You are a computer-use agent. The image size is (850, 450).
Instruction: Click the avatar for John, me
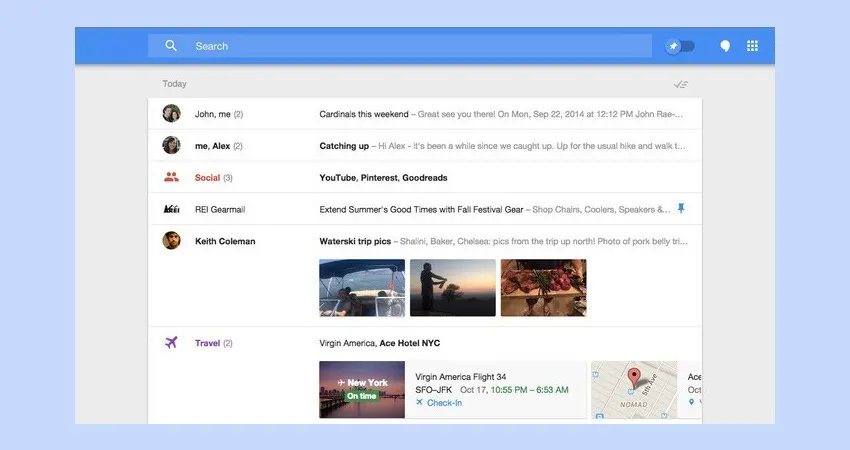coord(171,113)
